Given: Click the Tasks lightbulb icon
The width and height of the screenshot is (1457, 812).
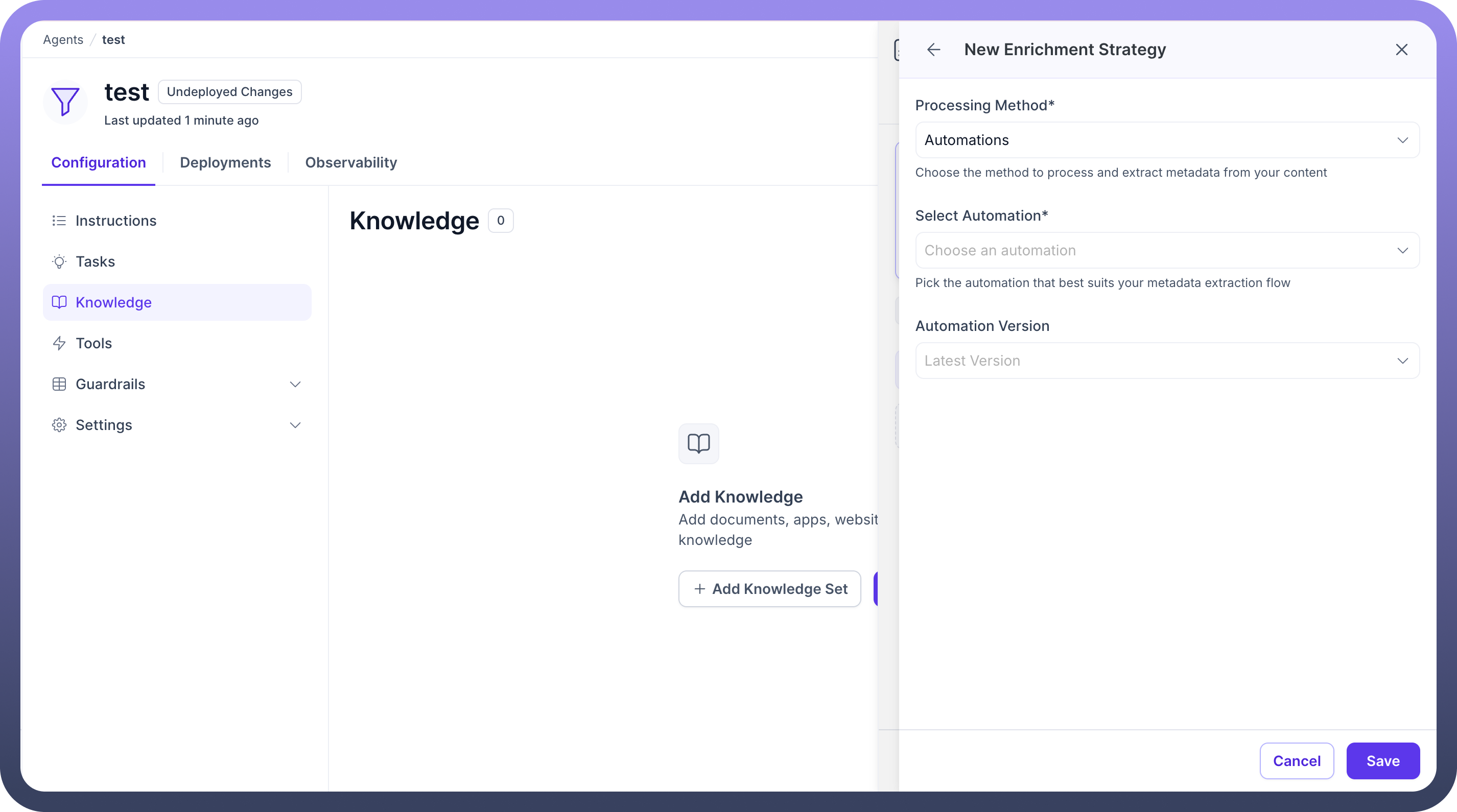Looking at the screenshot, I should click(x=59, y=261).
